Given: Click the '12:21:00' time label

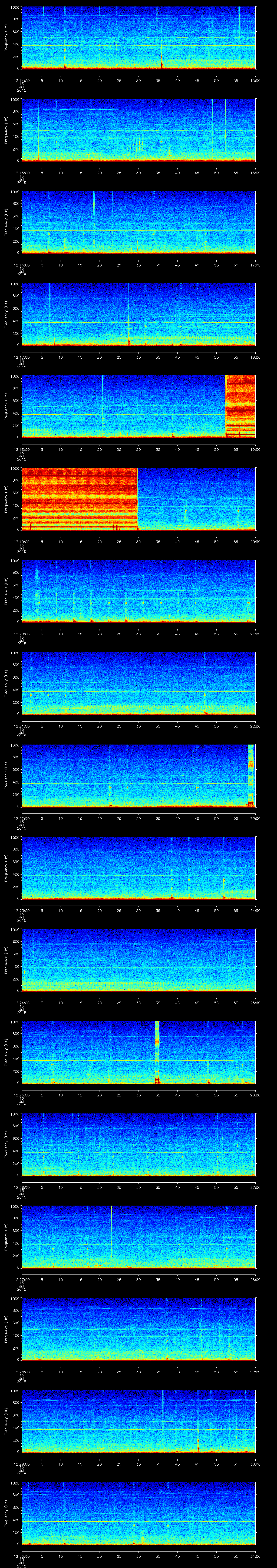Looking at the screenshot, I should click(x=22, y=726).
